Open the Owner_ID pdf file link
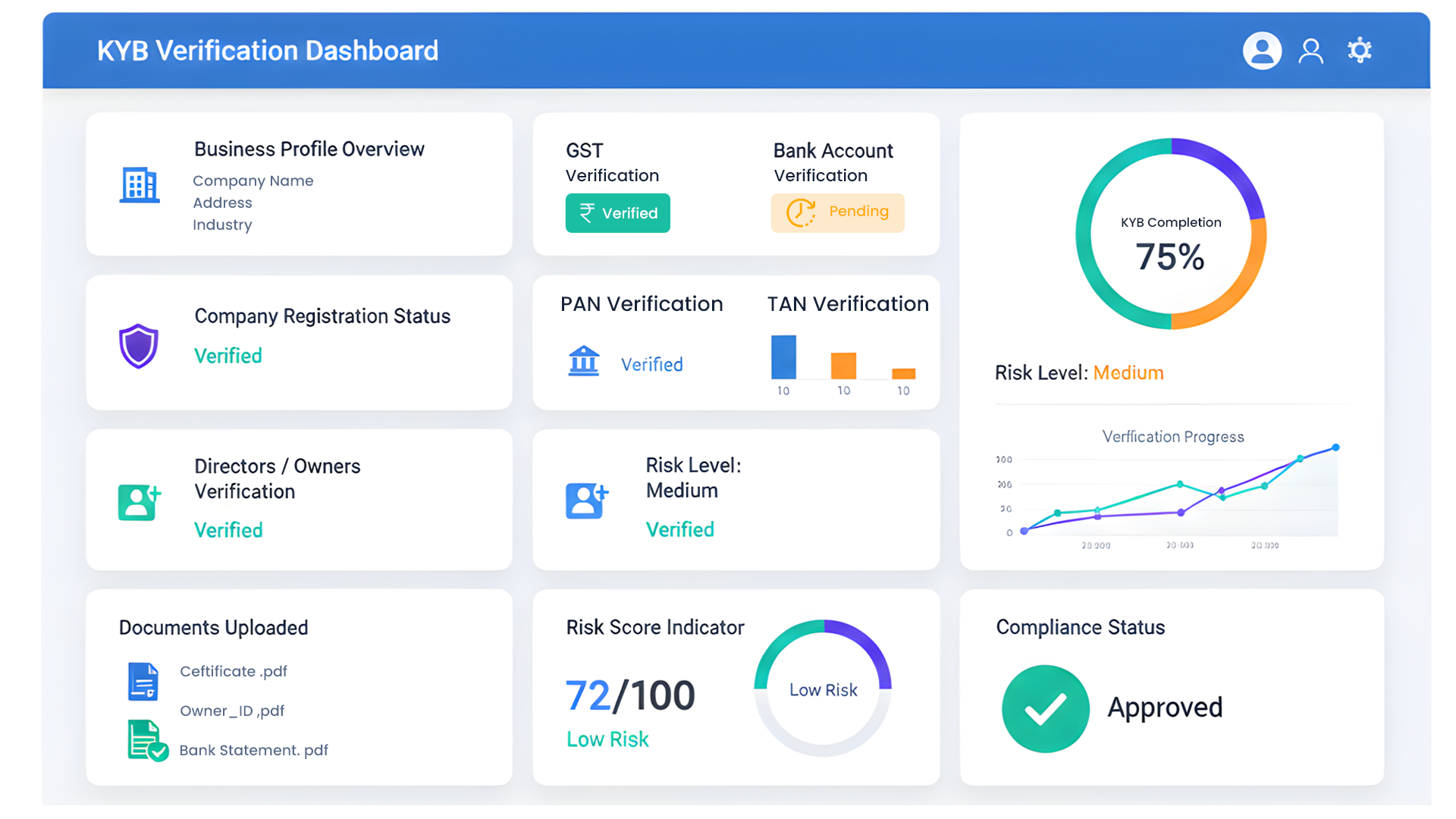 (232, 711)
